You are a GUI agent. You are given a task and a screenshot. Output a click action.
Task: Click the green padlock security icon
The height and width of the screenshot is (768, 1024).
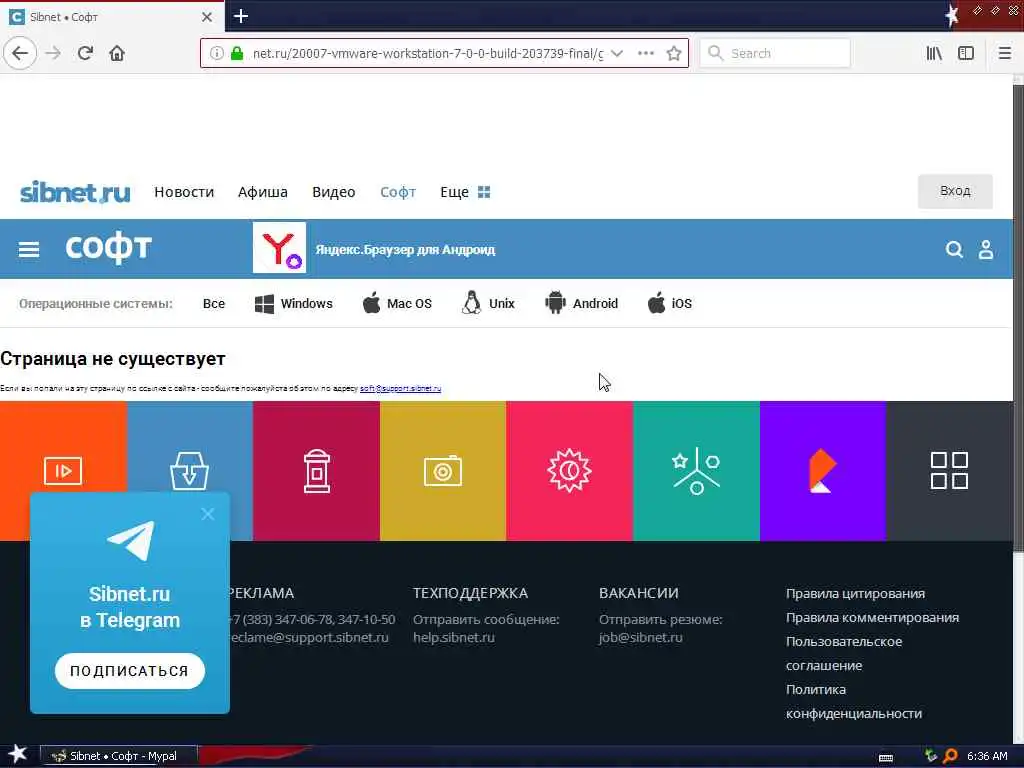pos(237,53)
